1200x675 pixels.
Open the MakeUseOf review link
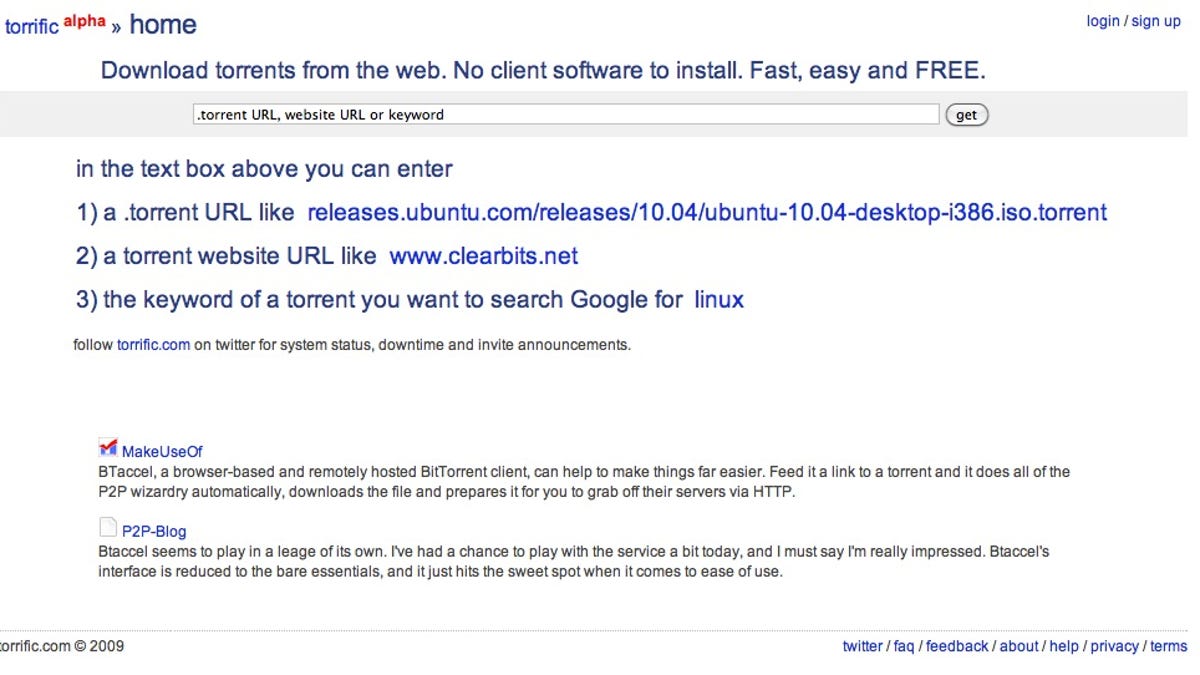(162, 452)
